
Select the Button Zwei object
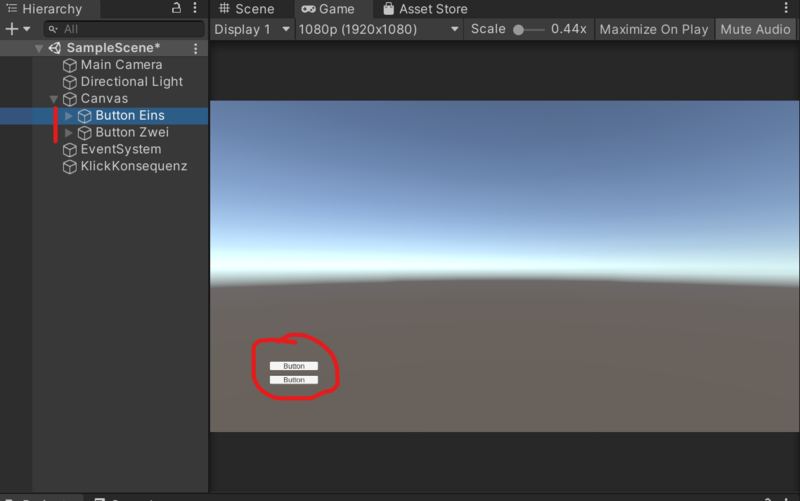click(132, 132)
